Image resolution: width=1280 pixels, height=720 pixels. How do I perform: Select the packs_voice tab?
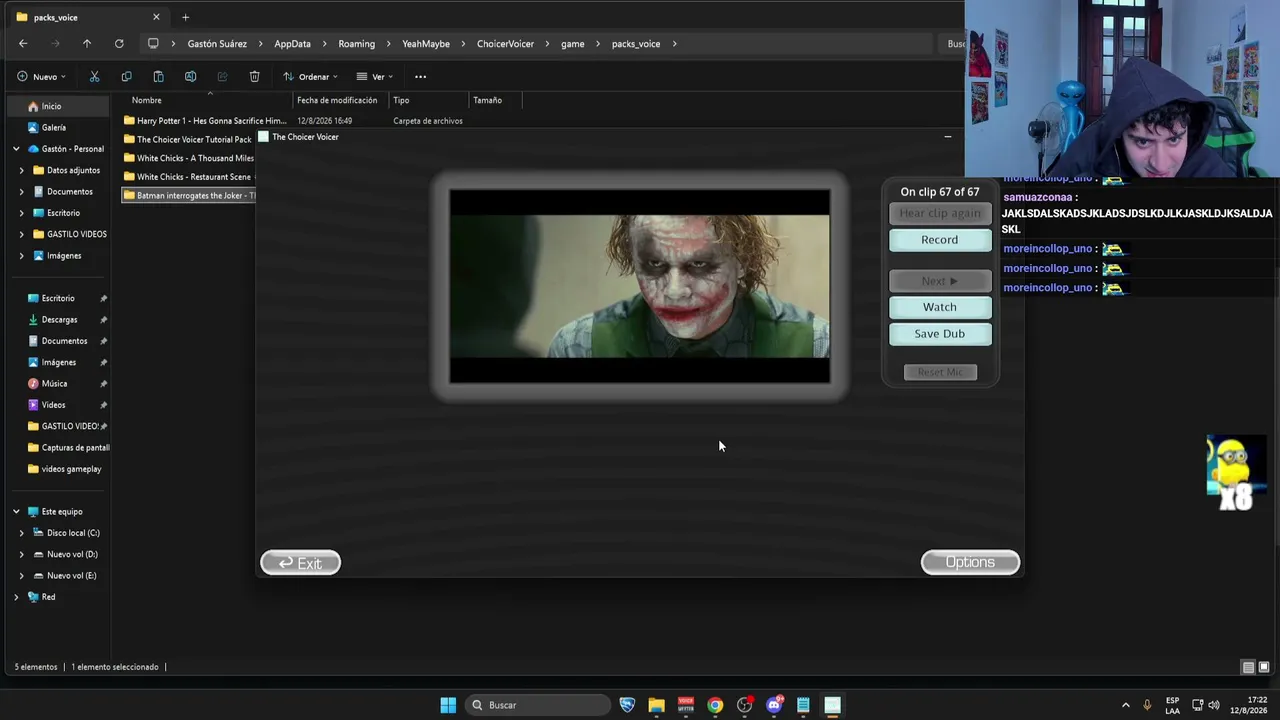[88, 17]
